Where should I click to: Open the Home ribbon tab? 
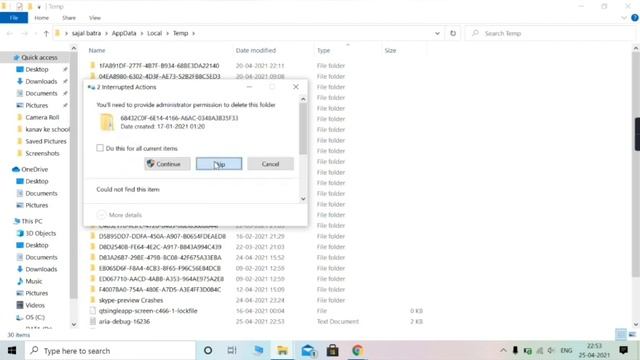coord(42,18)
